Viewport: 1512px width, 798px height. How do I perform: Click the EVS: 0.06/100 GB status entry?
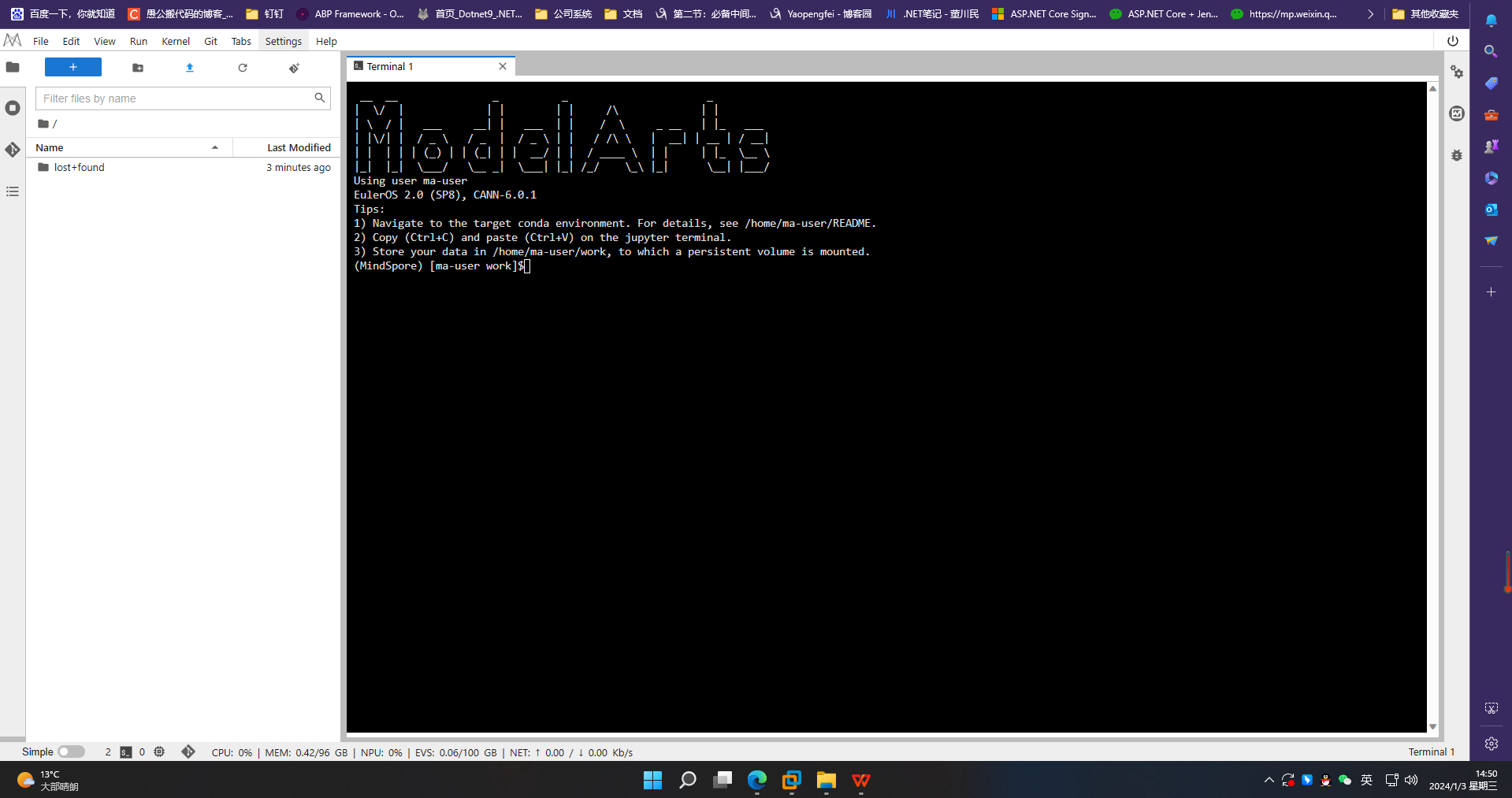tap(456, 752)
